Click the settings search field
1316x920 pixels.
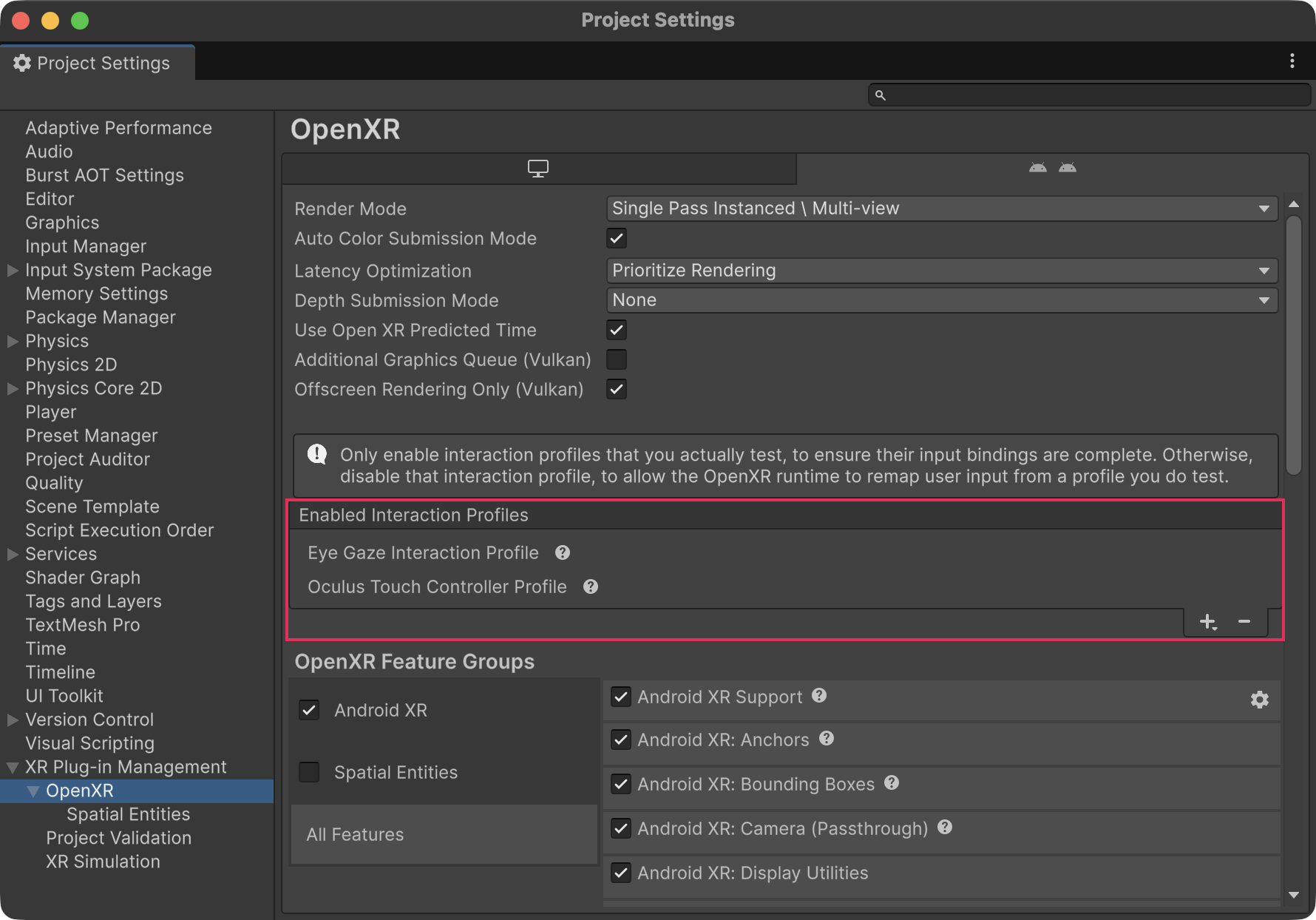click(1089, 95)
